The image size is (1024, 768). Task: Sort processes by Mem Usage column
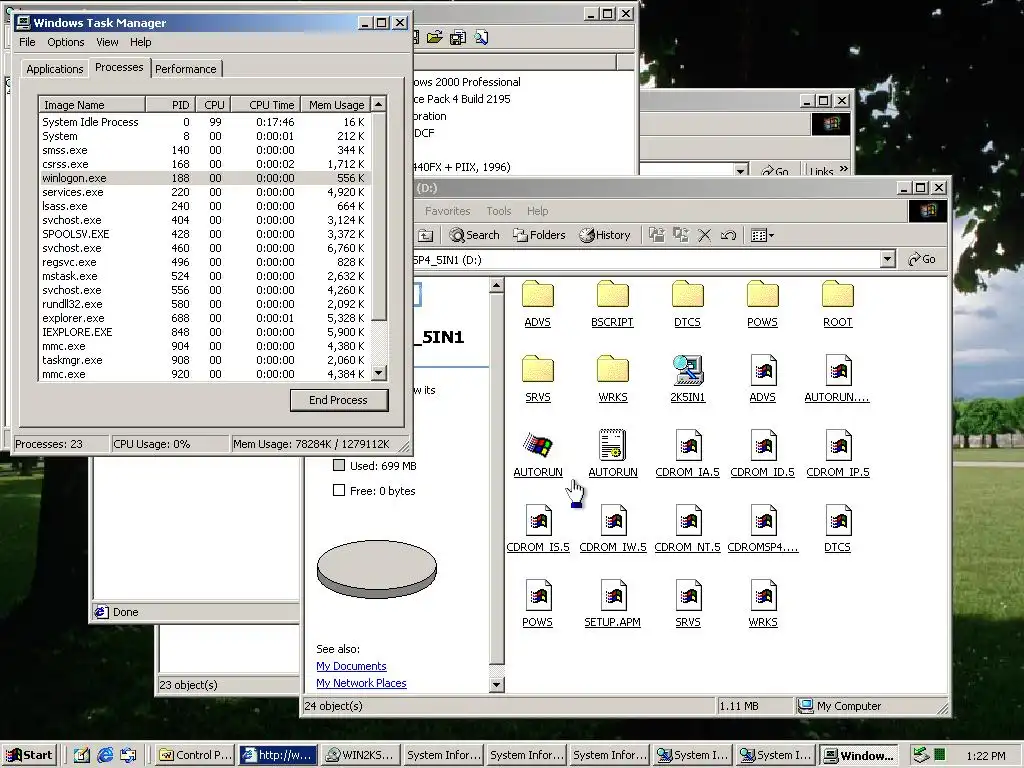coord(336,104)
